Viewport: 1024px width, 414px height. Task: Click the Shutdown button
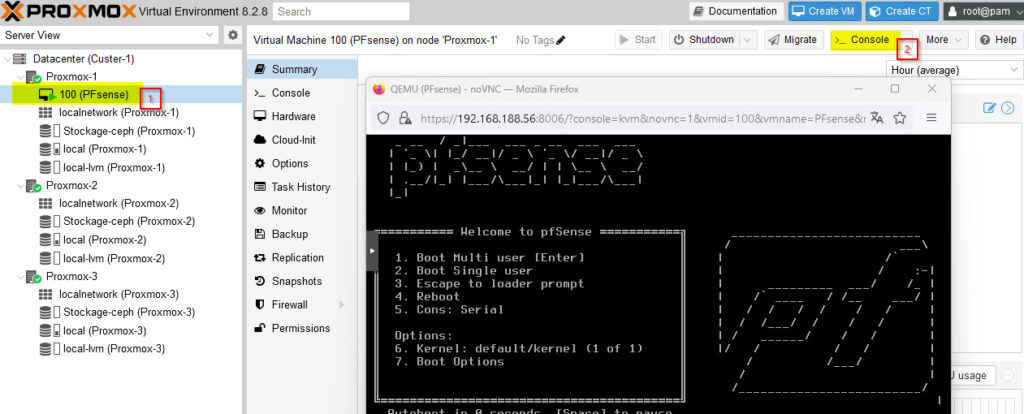tap(704, 40)
